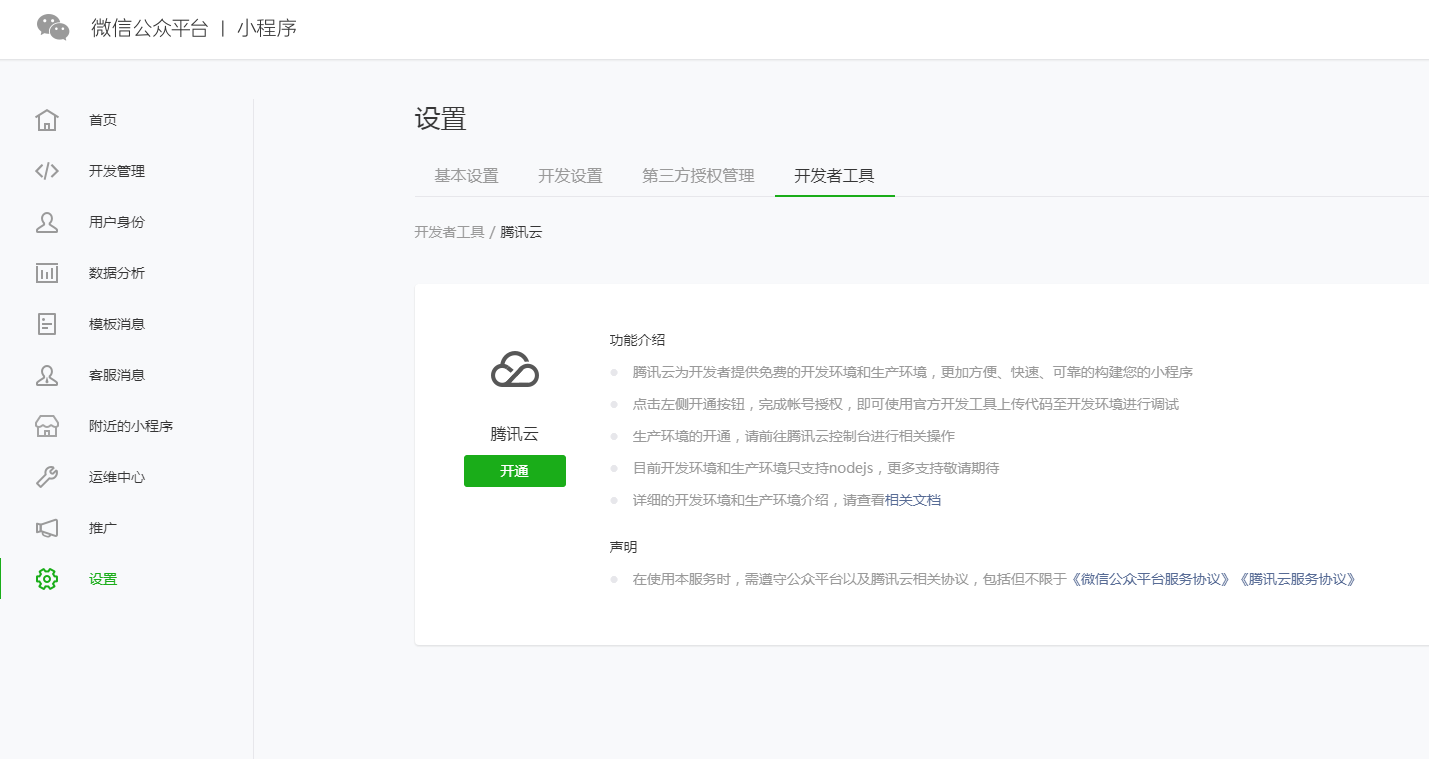
Task: Click the 推广 megaphone icon
Action: coord(47,528)
